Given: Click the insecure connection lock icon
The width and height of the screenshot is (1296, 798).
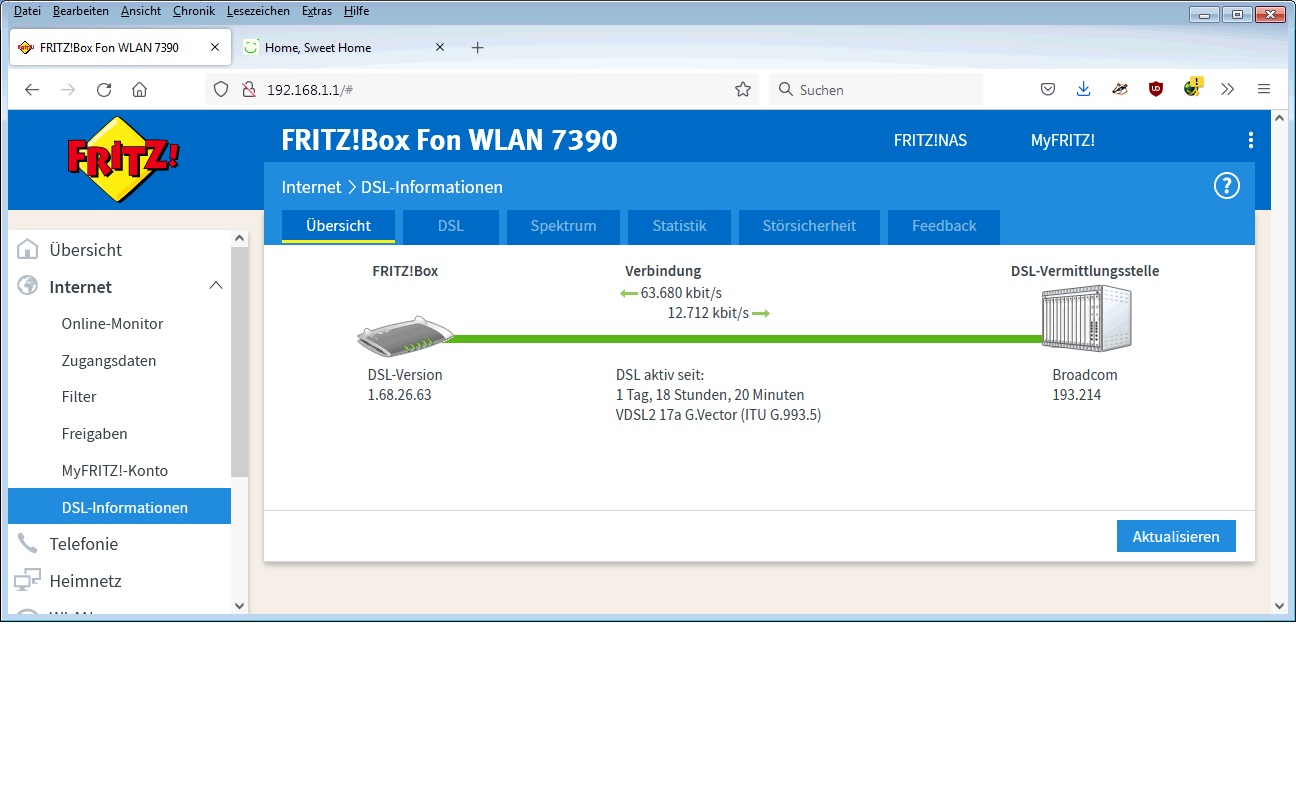Looking at the screenshot, I should [x=250, y=90].
